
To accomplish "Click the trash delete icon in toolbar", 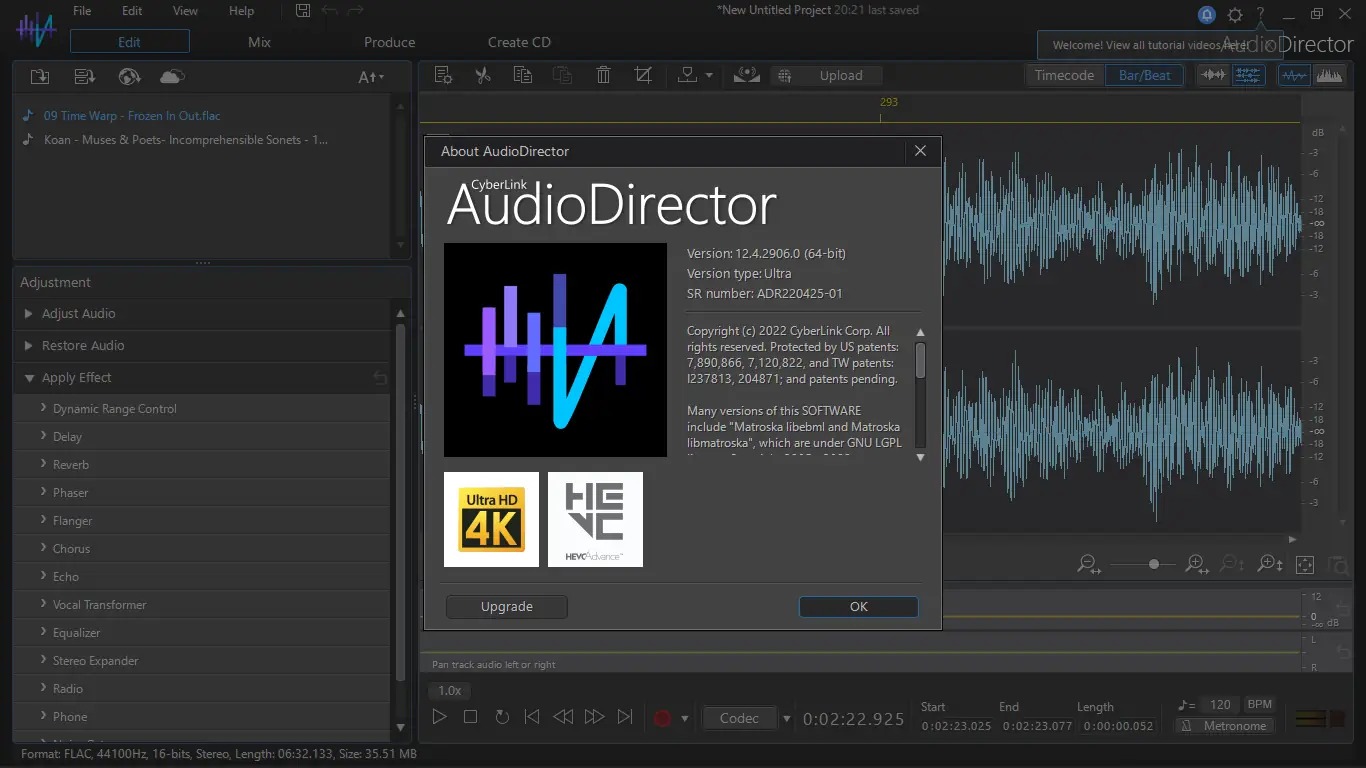I will point(603,75).
